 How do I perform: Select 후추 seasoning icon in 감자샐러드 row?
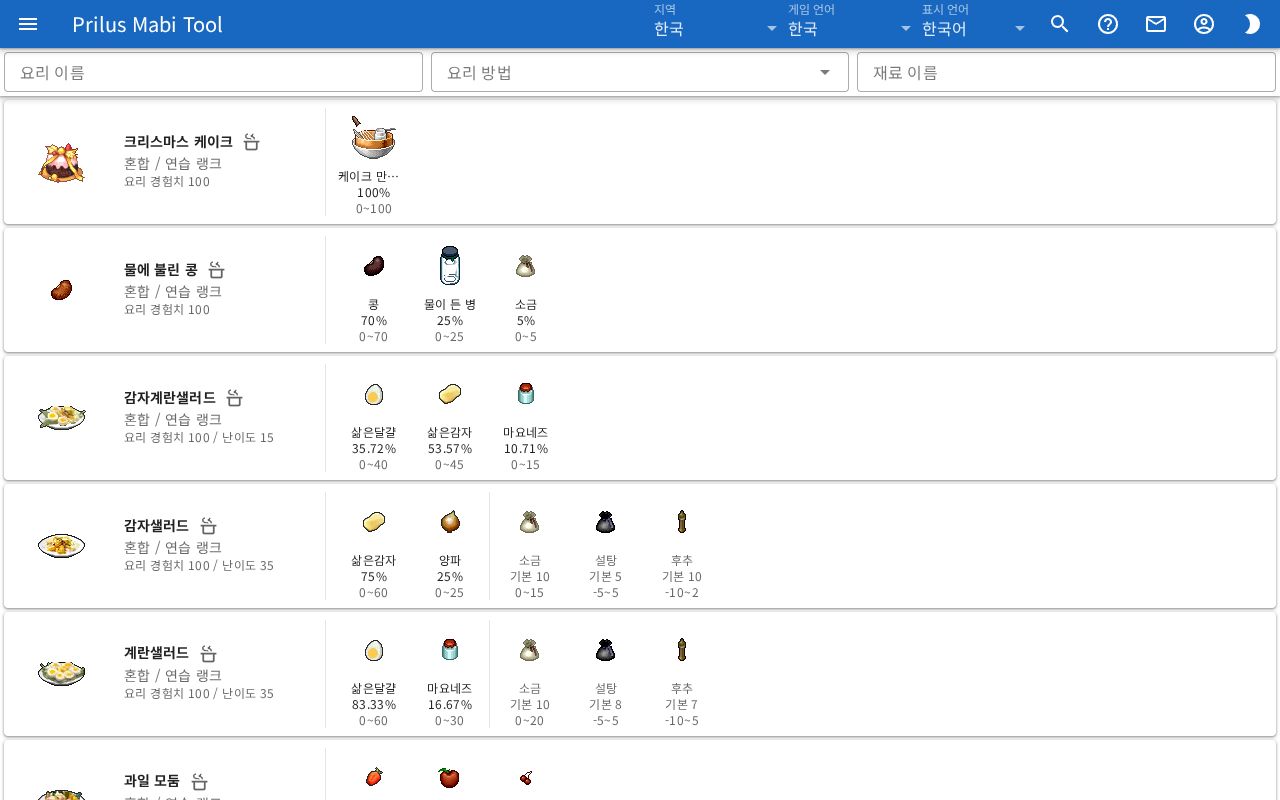(x=682, y=522)
